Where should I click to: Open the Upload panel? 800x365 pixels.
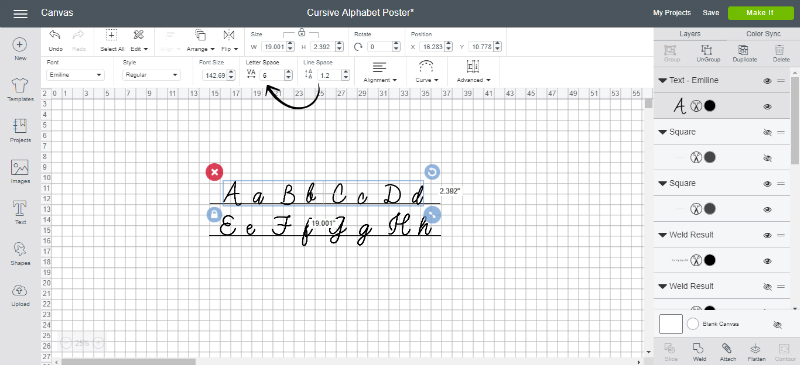tap(20, 295)
